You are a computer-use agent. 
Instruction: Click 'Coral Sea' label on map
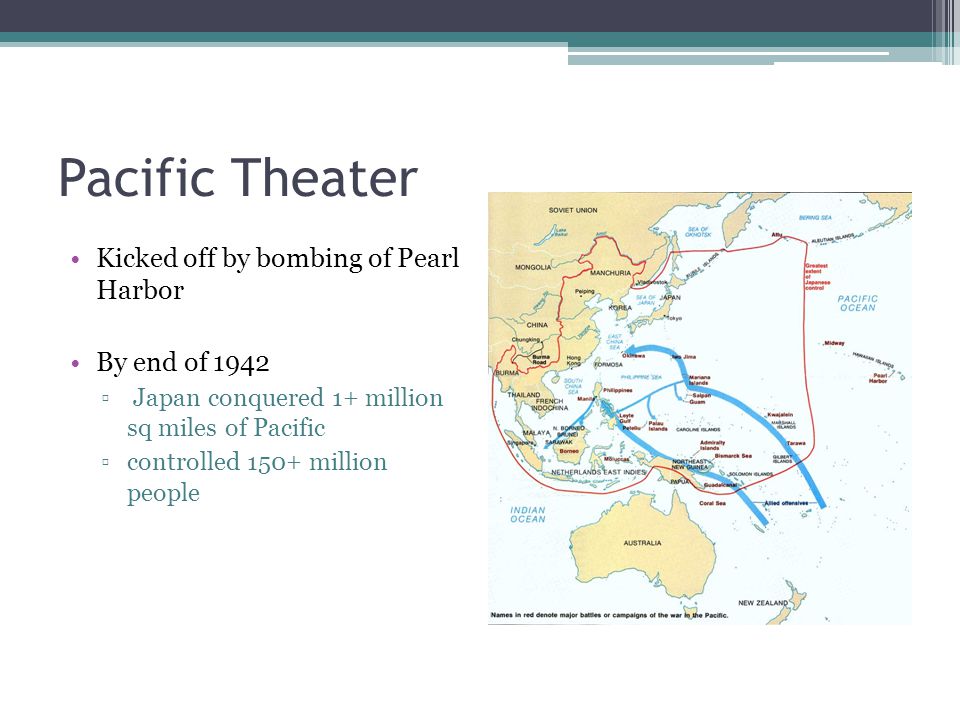pyautogui.click(x=712, y=503)
